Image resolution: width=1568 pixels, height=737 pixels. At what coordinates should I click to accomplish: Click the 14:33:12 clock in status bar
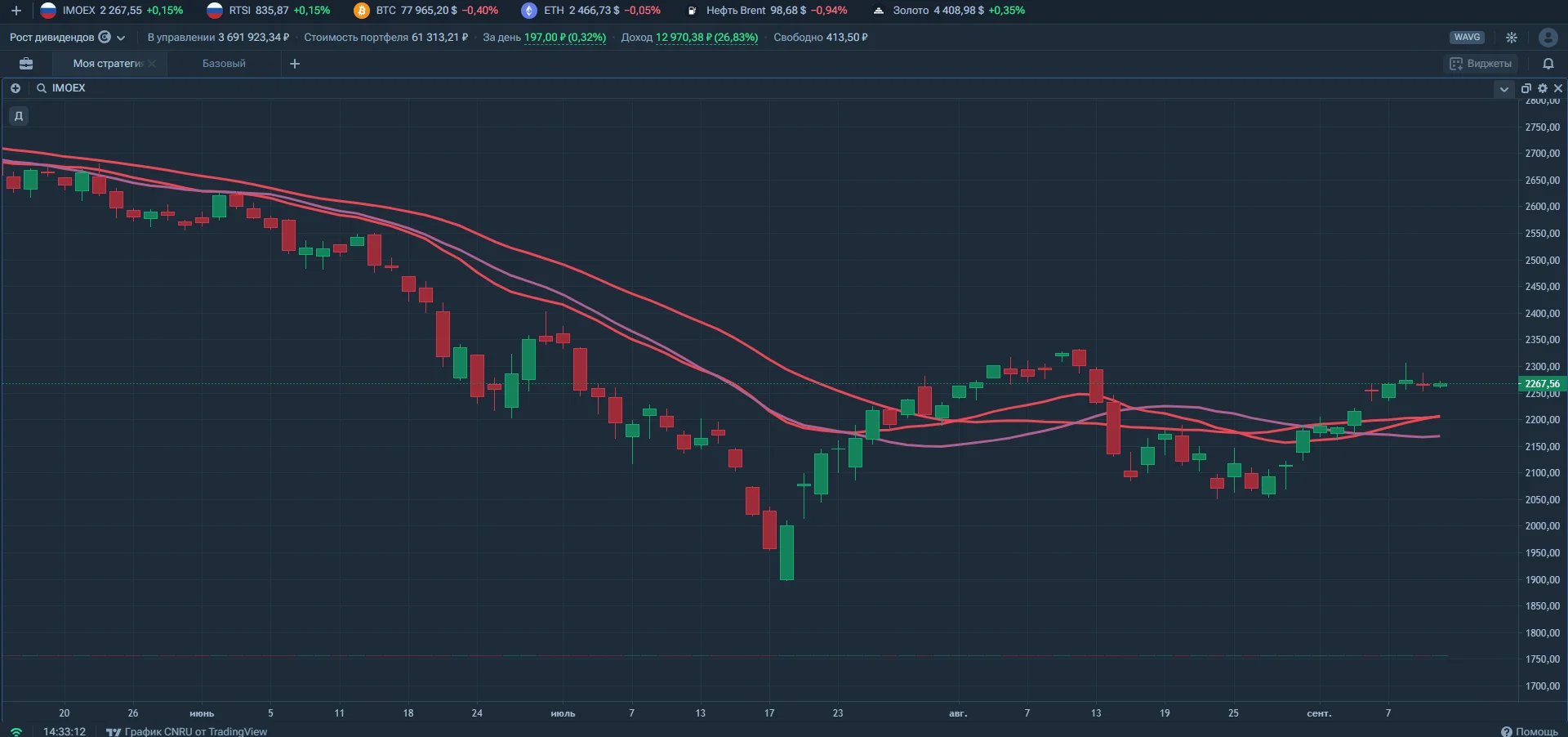click(x=65, y=731)
